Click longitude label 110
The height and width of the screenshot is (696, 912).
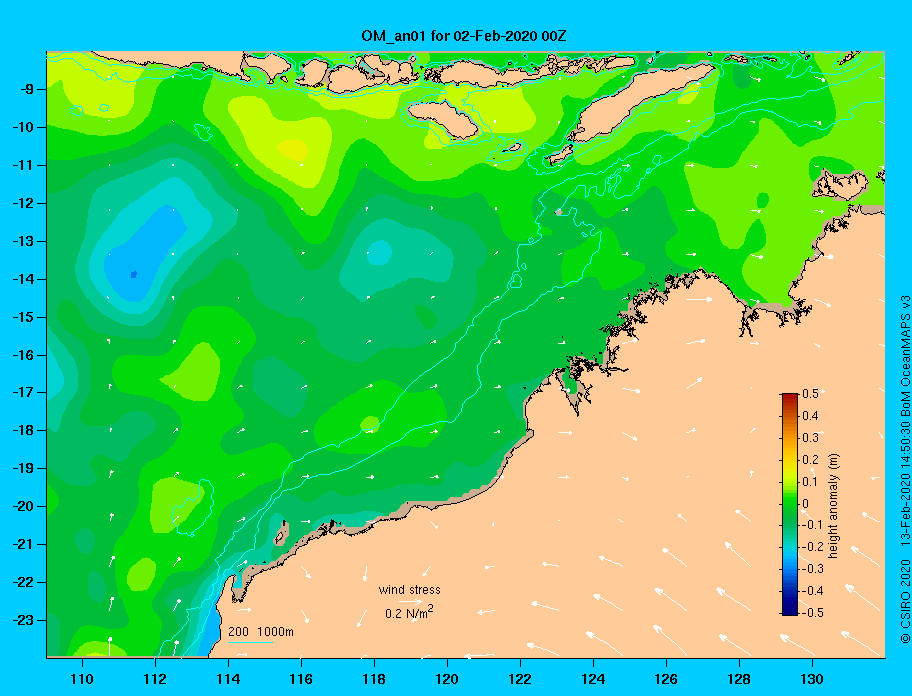[x=82, y=679]
